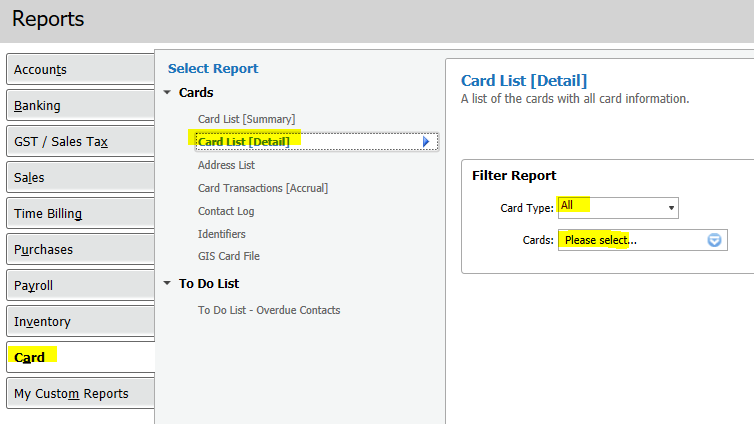Select Card Transactions [Accrual] report
The image size is (754, 424).
[262, 187]
